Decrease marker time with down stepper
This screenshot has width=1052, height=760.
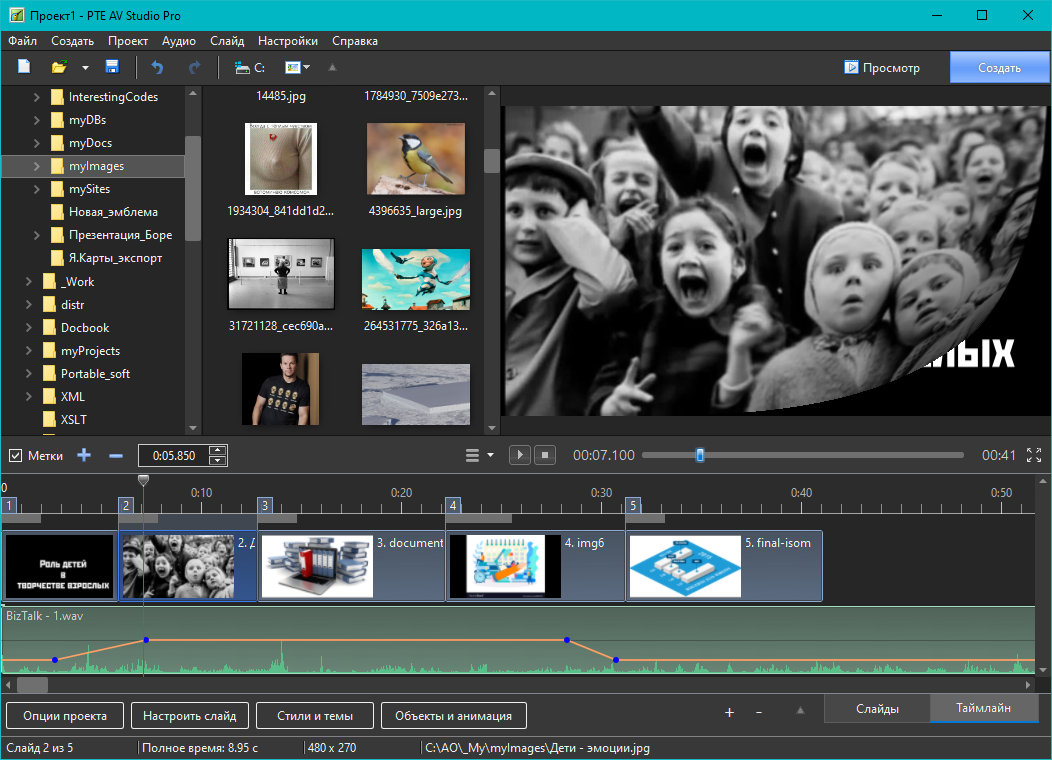tap(217, 461)
